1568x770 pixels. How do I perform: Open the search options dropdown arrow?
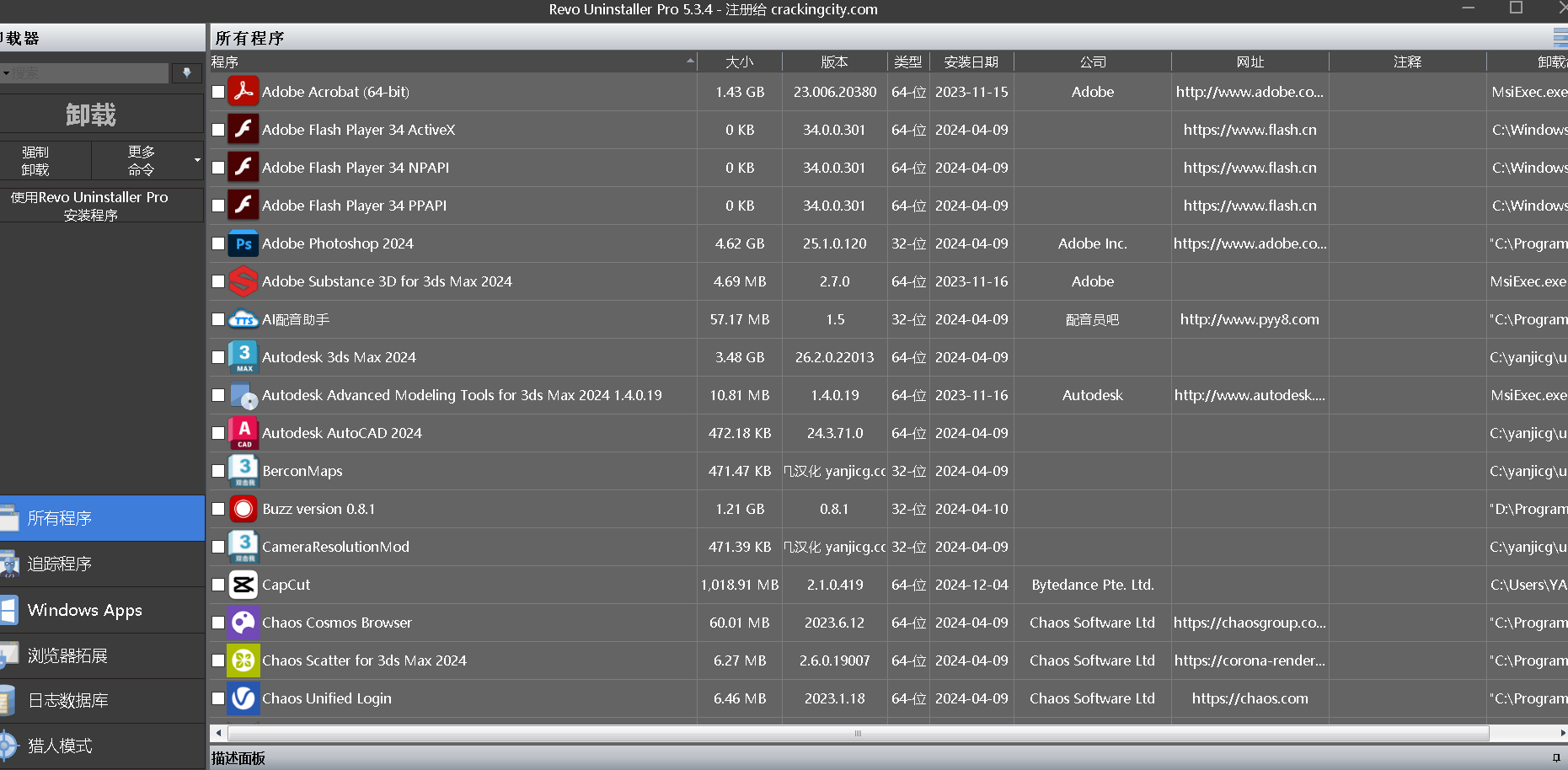[x=5, y=73]
